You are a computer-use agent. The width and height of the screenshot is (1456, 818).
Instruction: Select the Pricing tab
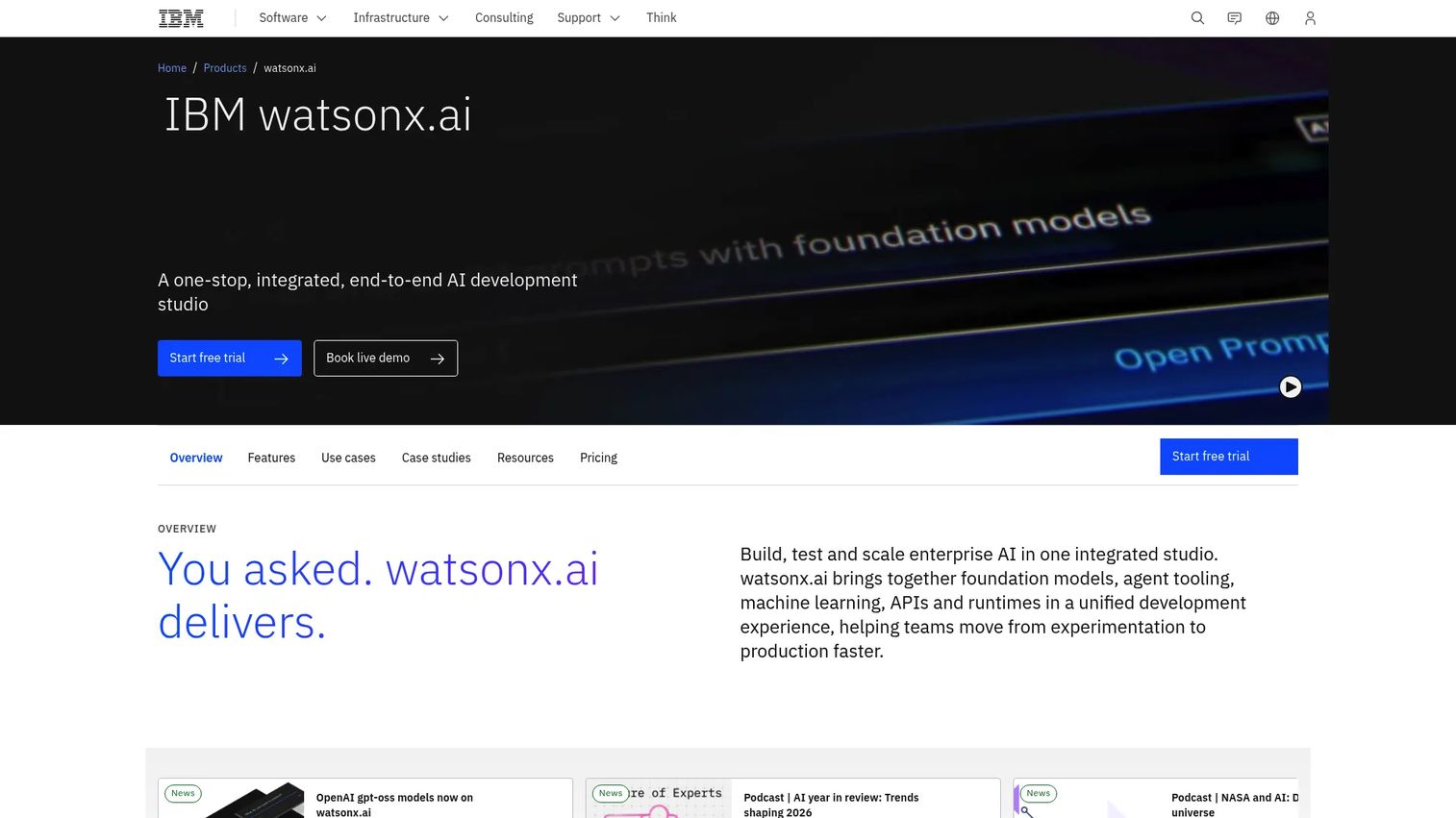click(598, 458)
